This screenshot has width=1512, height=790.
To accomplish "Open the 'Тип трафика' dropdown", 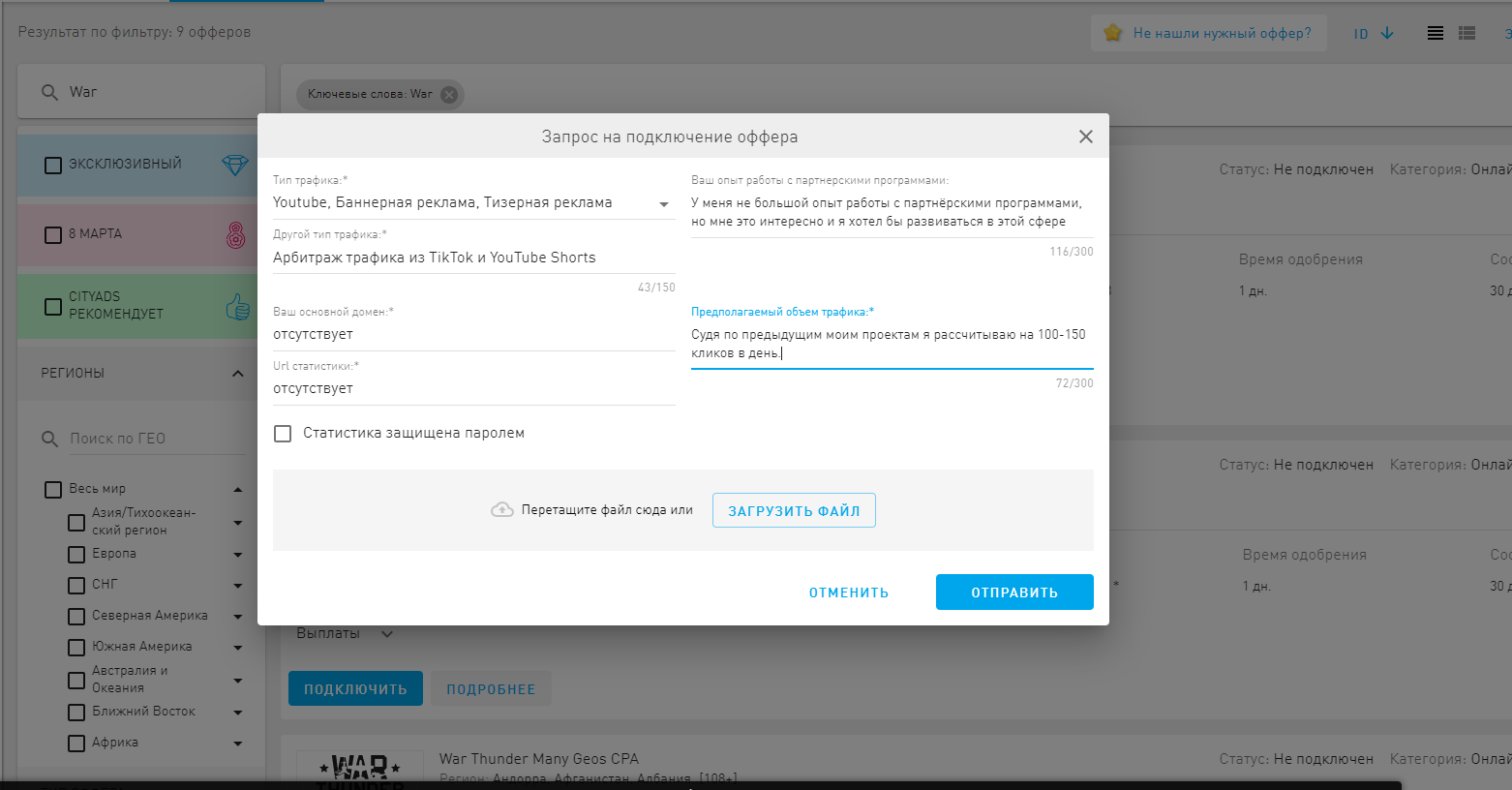I will [x=663, y=203].
